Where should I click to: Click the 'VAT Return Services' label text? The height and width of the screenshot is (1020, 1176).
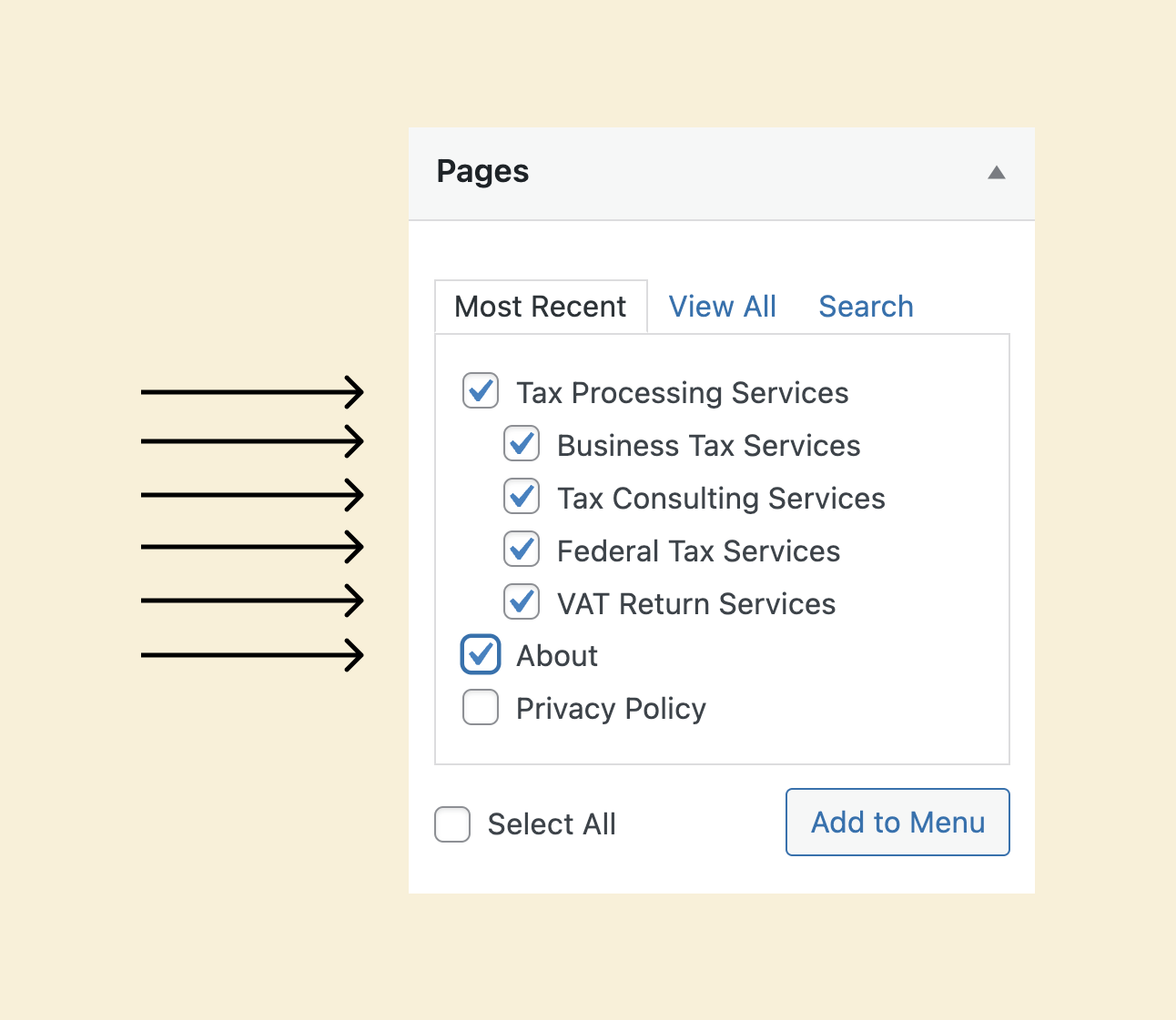[x=696, y=604]
